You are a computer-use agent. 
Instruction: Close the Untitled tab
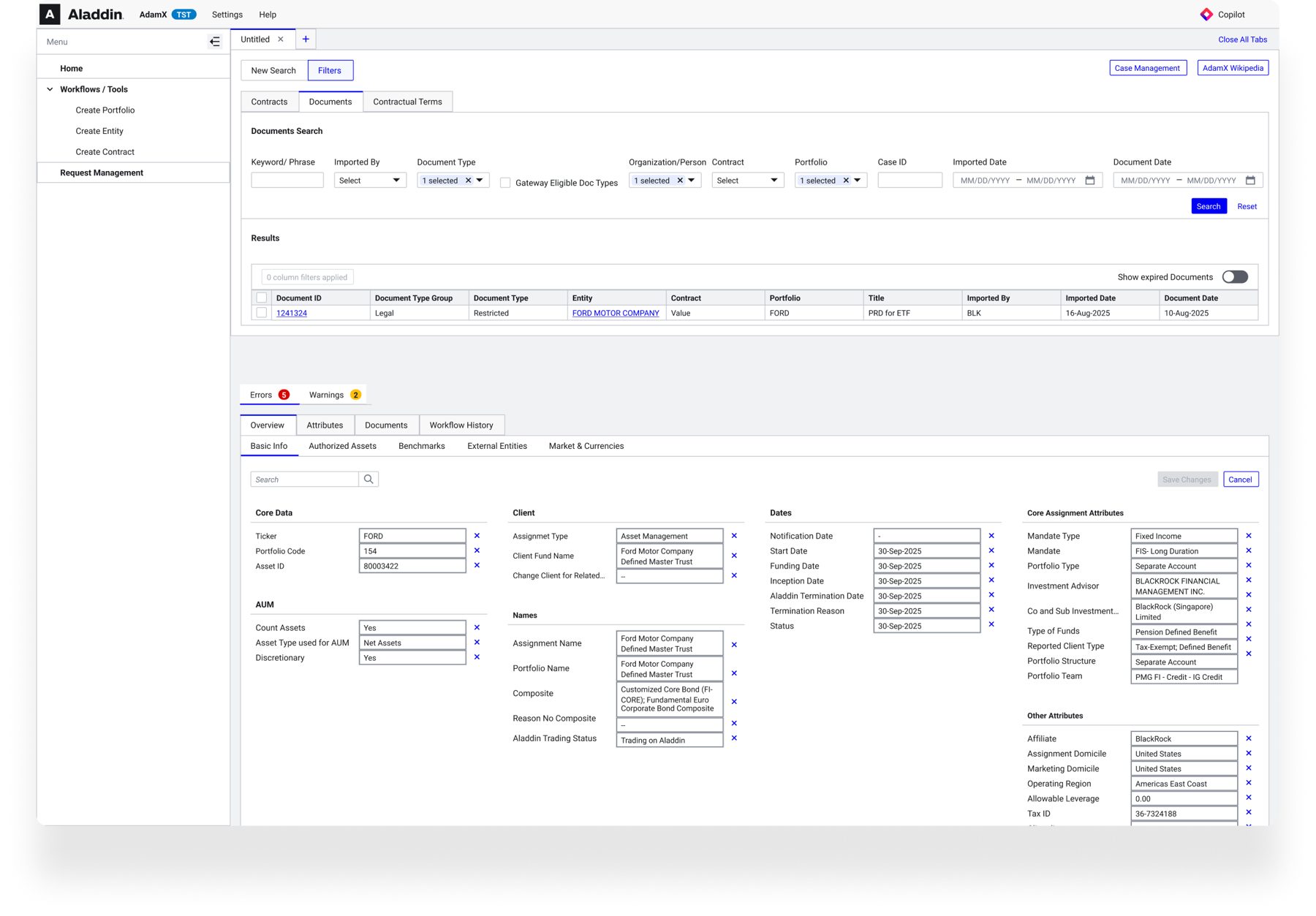coord(281,39)
